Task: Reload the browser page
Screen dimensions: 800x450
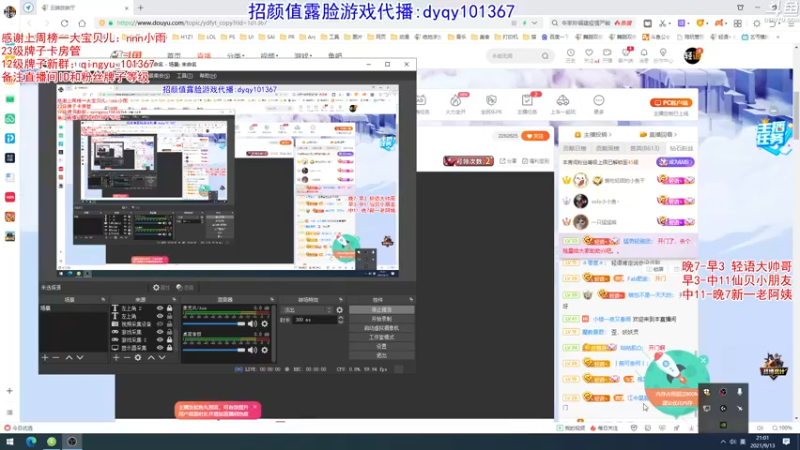Action: tap(64, 23)
